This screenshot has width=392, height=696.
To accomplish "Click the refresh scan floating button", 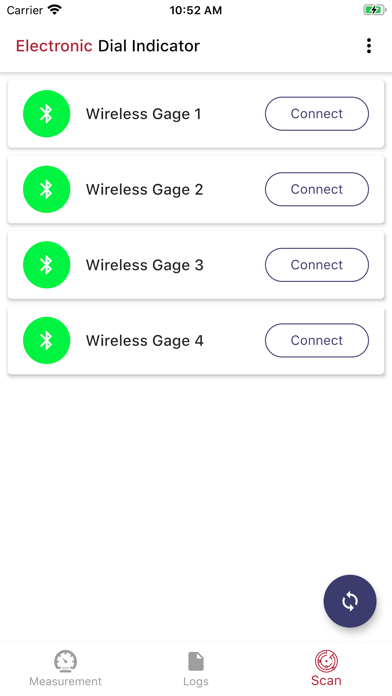I will pos(350,601).
